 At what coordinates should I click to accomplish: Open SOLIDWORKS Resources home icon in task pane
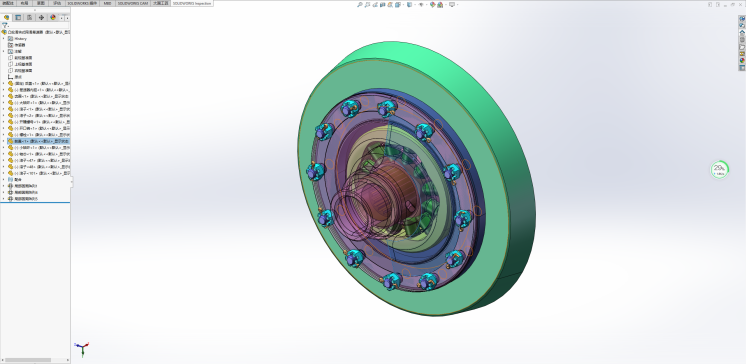(742, 32)
